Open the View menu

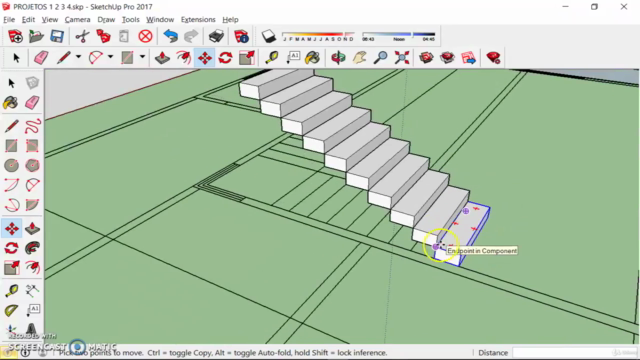coord(50,20)
